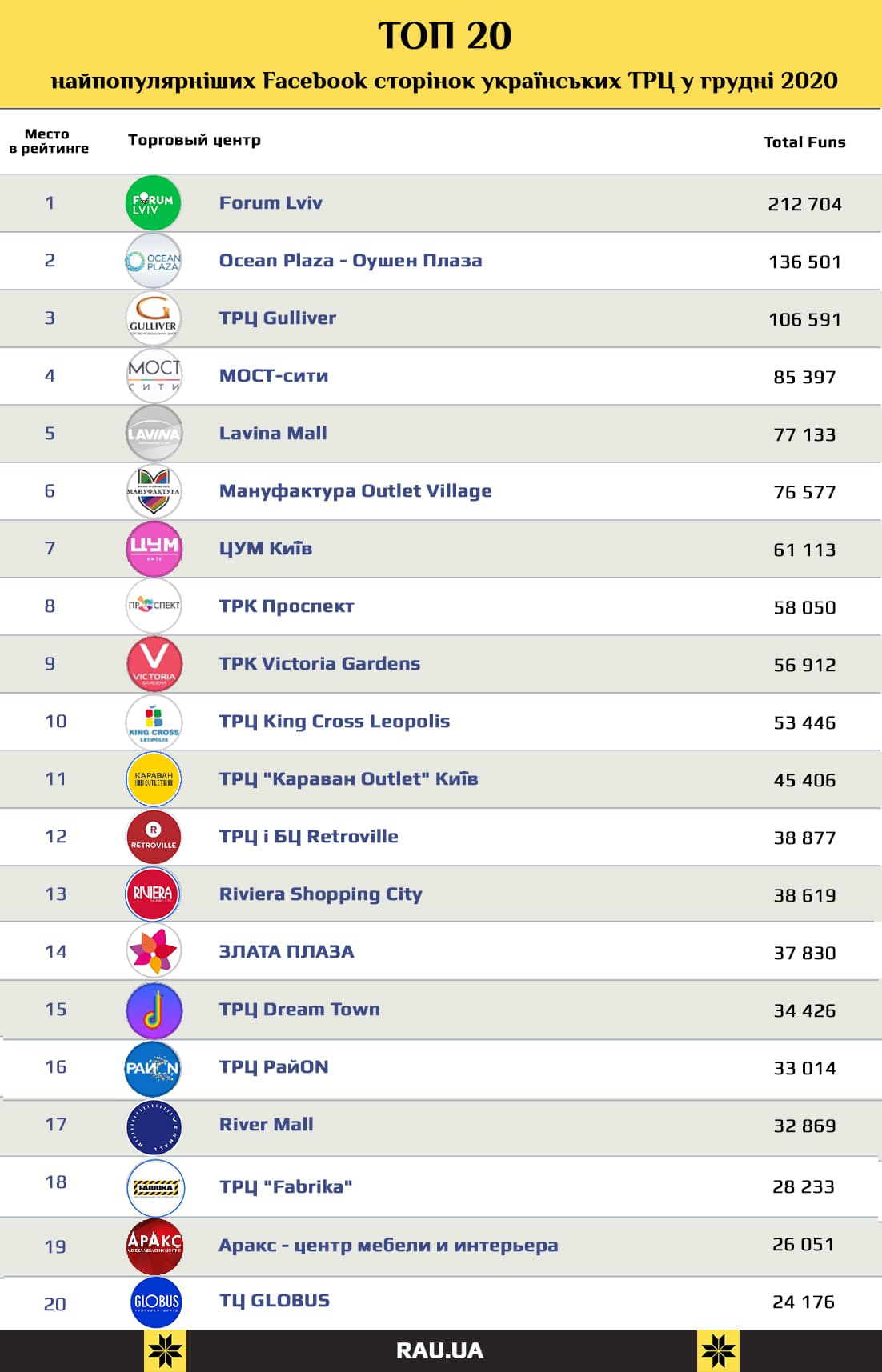Image resolution: width=882 pixels, height=1372 pixels.
Task: Click the red Victoria Gardens logo
Action: coord(154,664)
